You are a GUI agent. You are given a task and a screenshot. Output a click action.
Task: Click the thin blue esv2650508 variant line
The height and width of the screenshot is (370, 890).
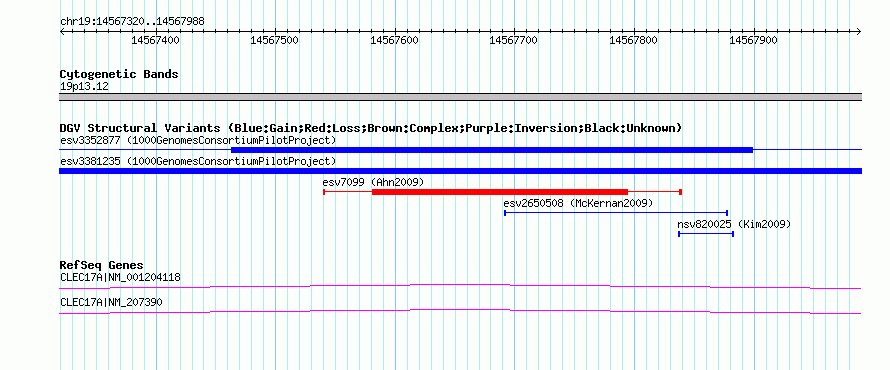point(616,213)
